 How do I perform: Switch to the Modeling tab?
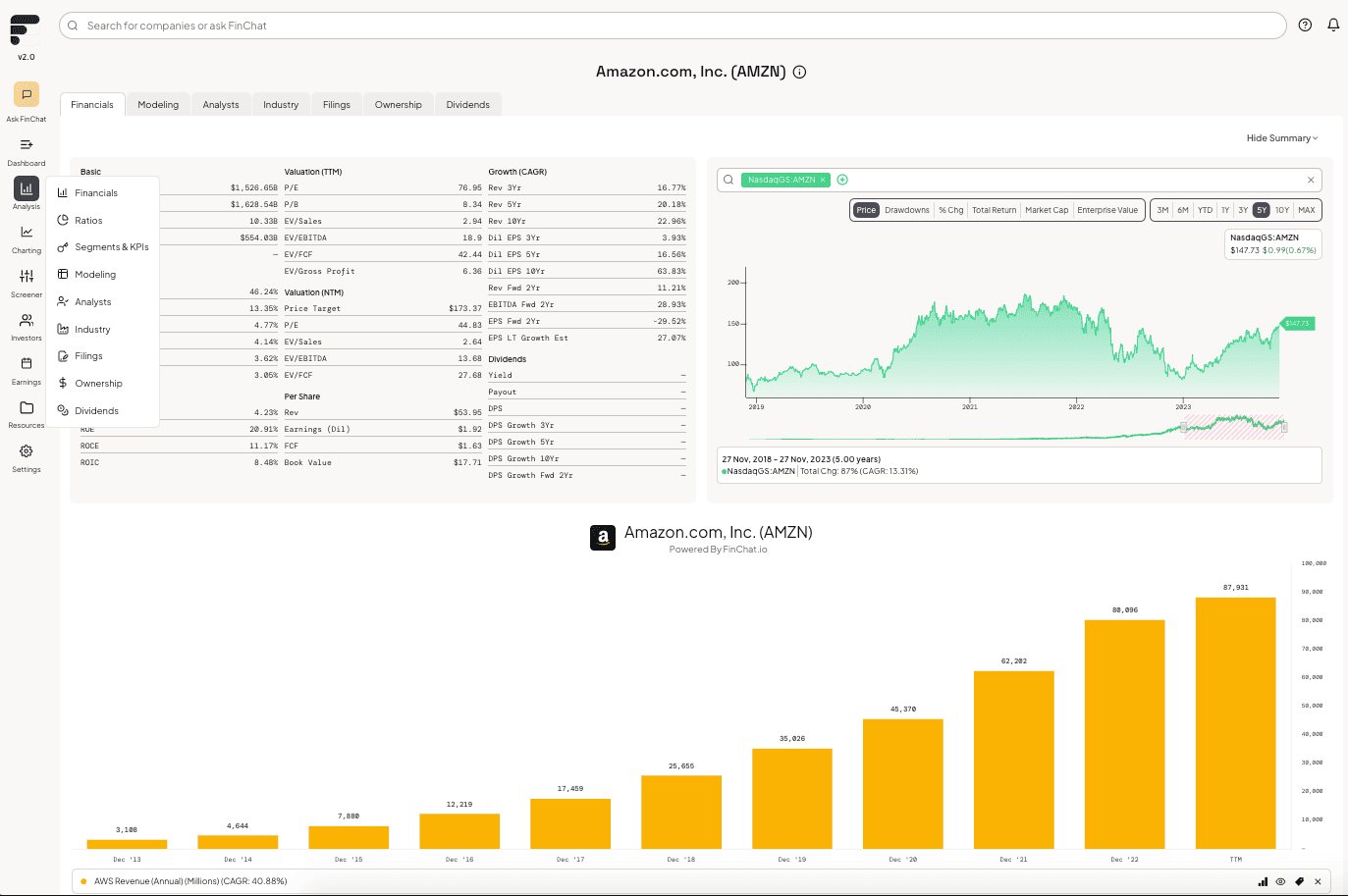[158, 105]
